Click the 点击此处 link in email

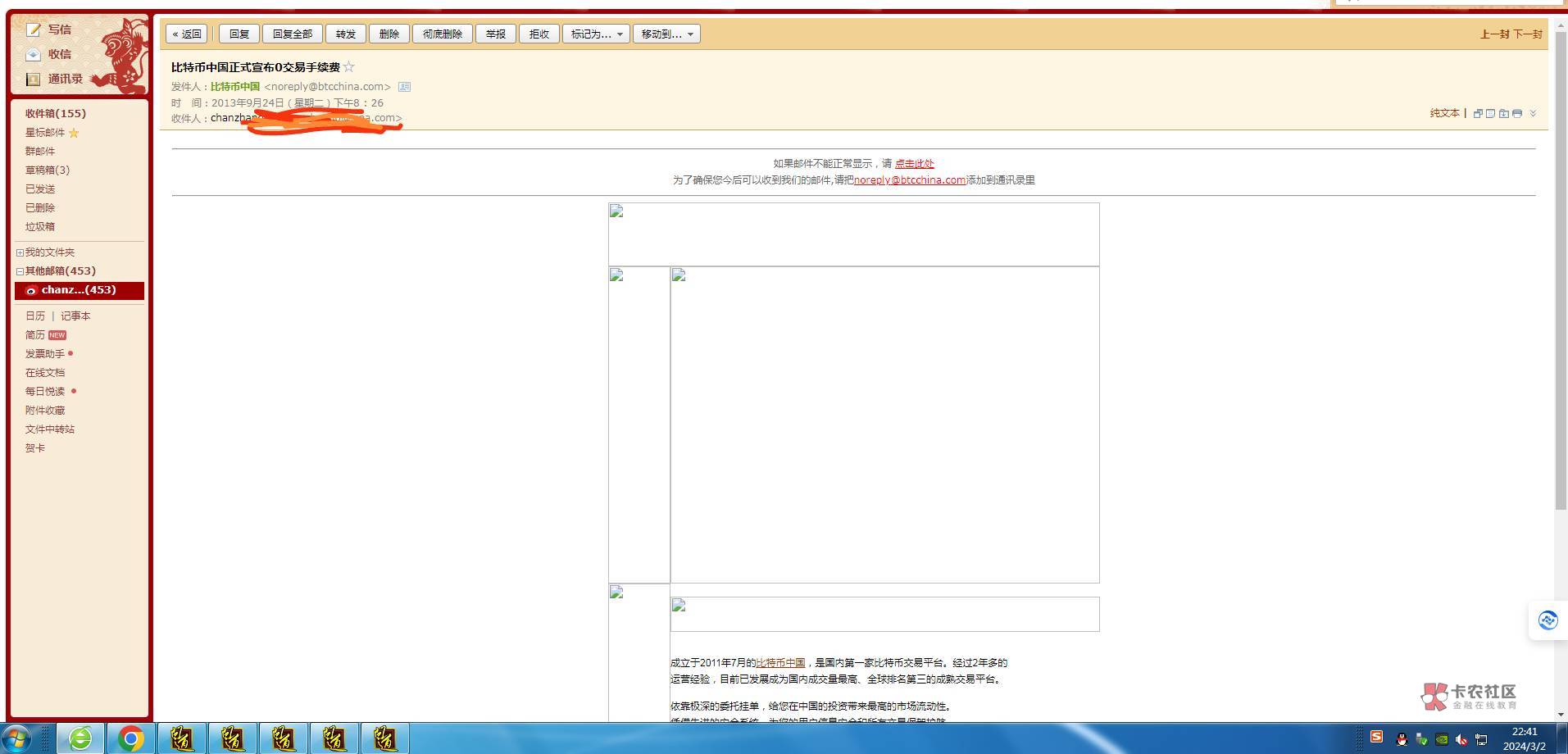pos(914,164)
